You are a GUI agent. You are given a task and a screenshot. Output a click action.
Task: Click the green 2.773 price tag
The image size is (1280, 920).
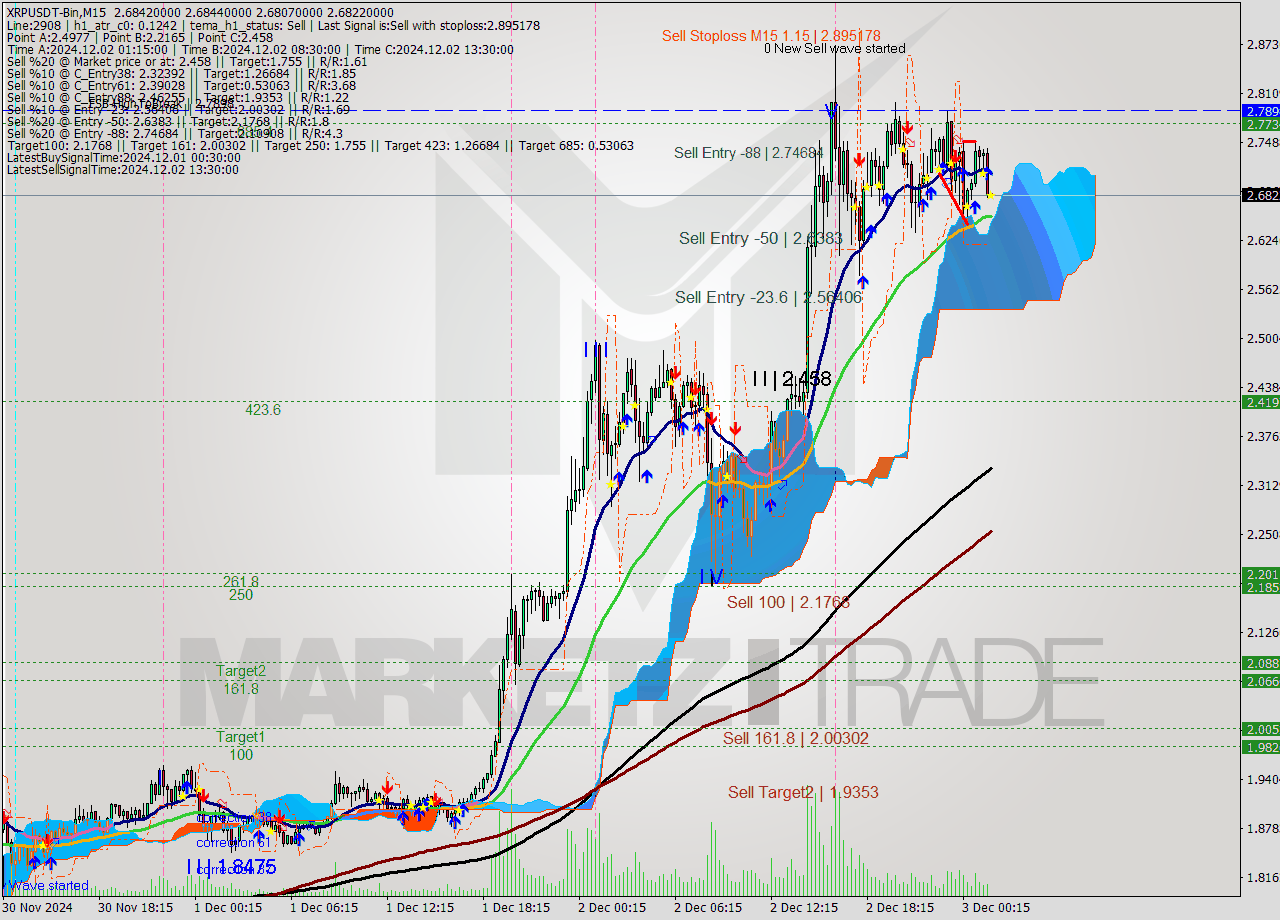click(1260, 124)
